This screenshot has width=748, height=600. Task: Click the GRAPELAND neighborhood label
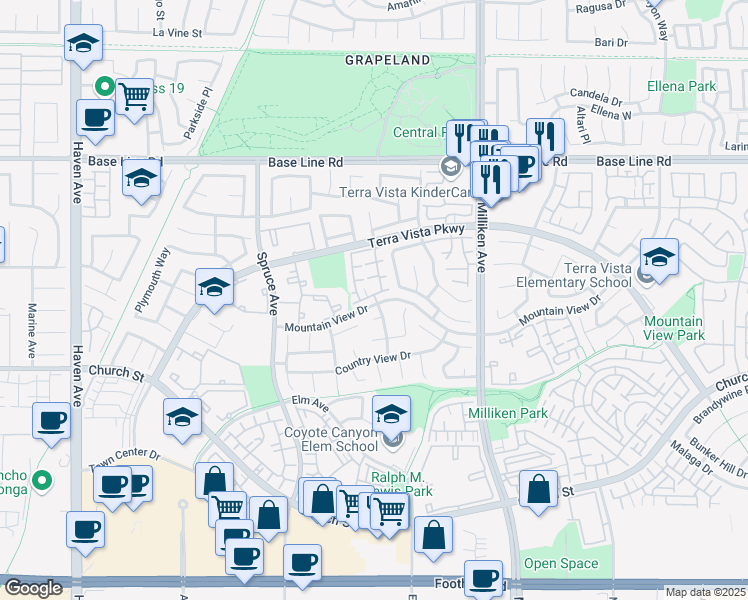(x=387, y=60)
